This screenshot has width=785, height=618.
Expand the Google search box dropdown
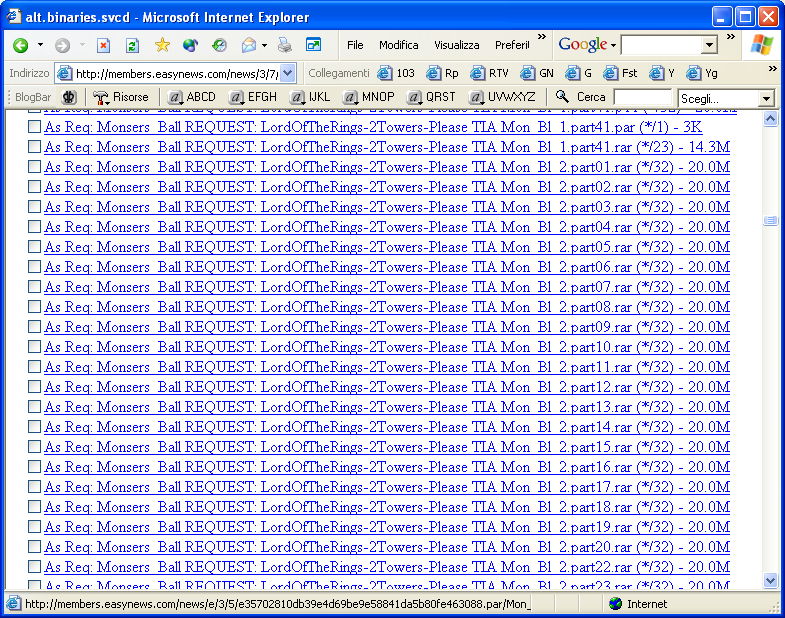[709, 45]
